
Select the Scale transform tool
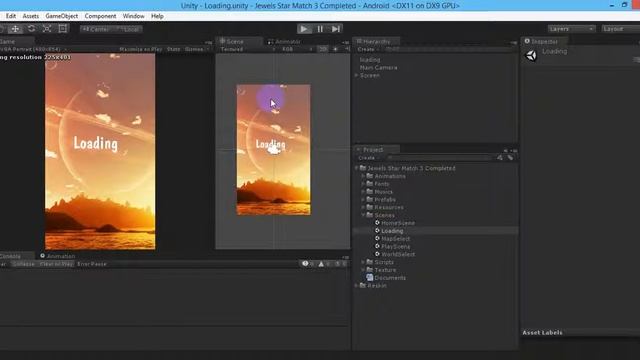click(47, 29)
